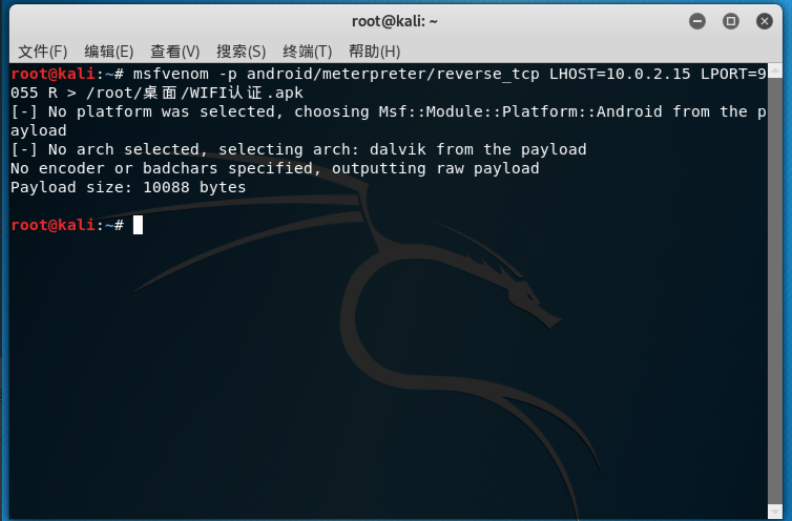Click 'LHOST=10.0.2.15' in the command
Screen dimensions: 792x521
pos(620,74)
